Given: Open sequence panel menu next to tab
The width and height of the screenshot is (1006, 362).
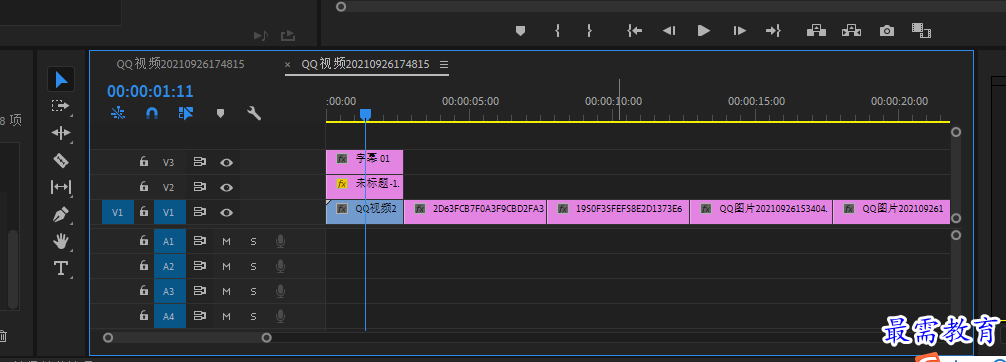Looking at the screenshot, I should coord(444,64).
